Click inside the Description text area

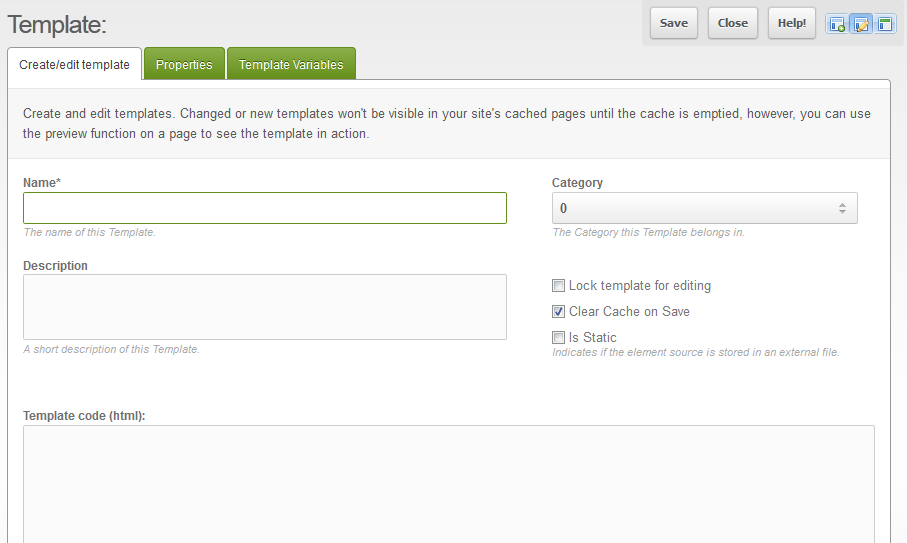265,307
